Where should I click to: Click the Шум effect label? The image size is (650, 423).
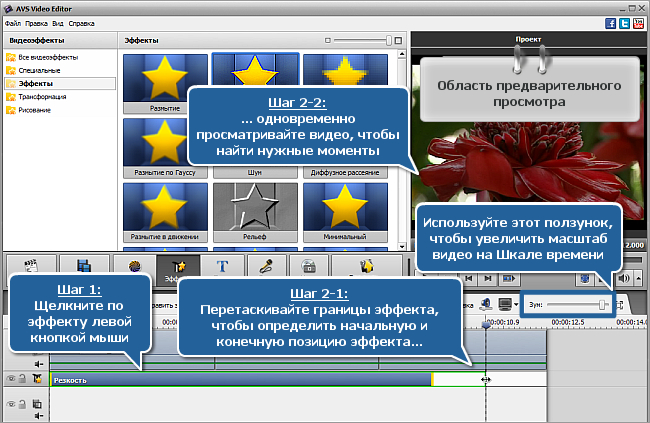coord(255,173)
